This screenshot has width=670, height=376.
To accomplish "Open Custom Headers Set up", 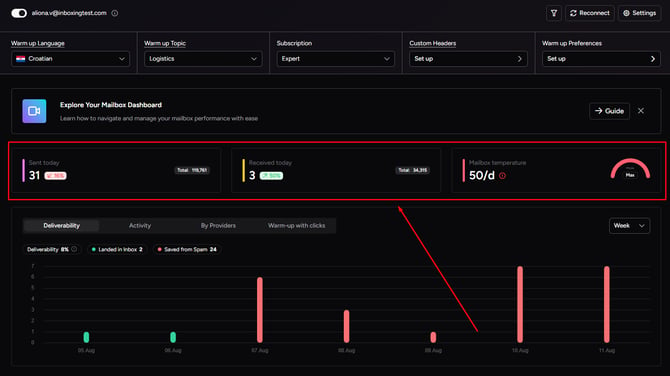I will tap(468, 59).
